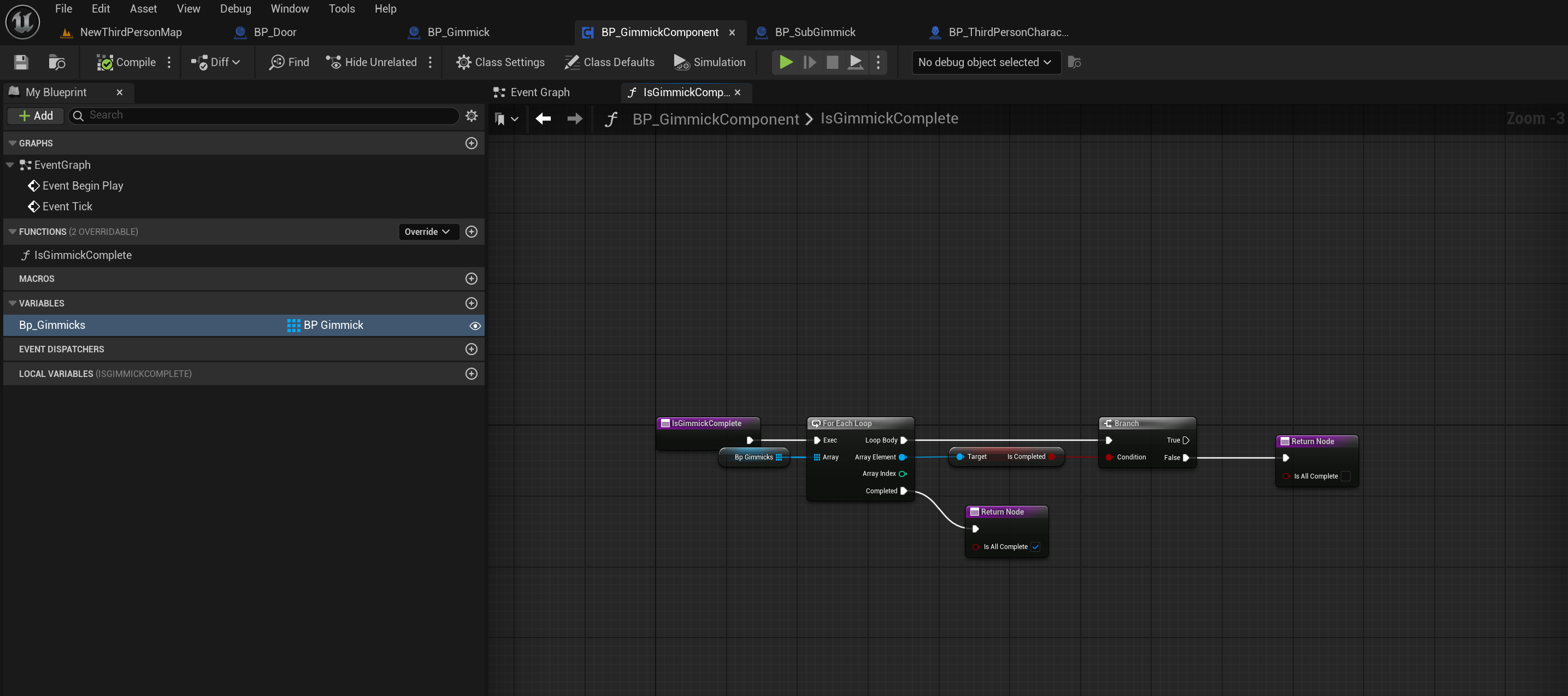Click the Compile button
The height and width of the screenshot is (696, 1568).
point(127,62)
